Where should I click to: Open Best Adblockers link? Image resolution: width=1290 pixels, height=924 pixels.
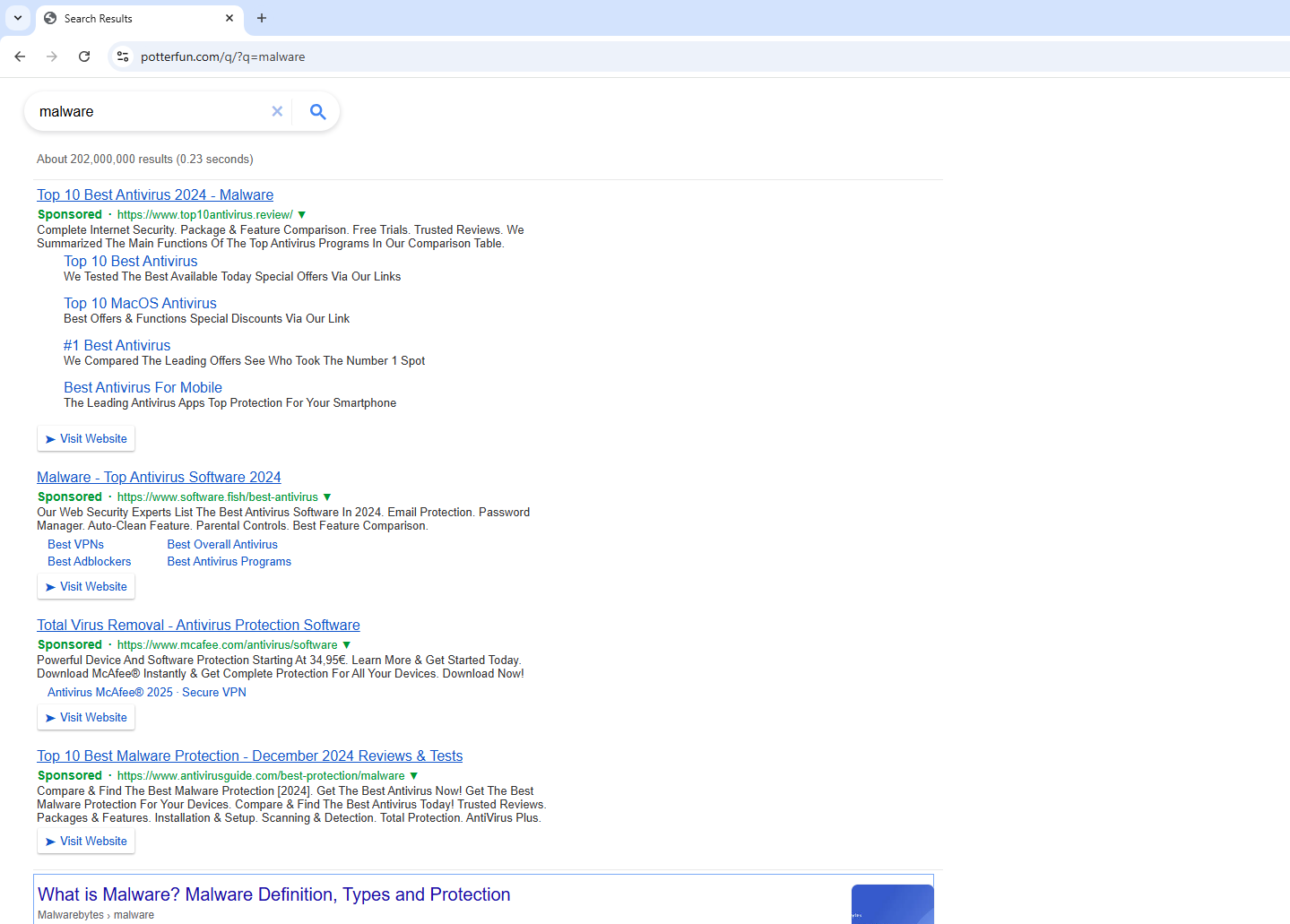pyautogui.click(x=89, y=561)
